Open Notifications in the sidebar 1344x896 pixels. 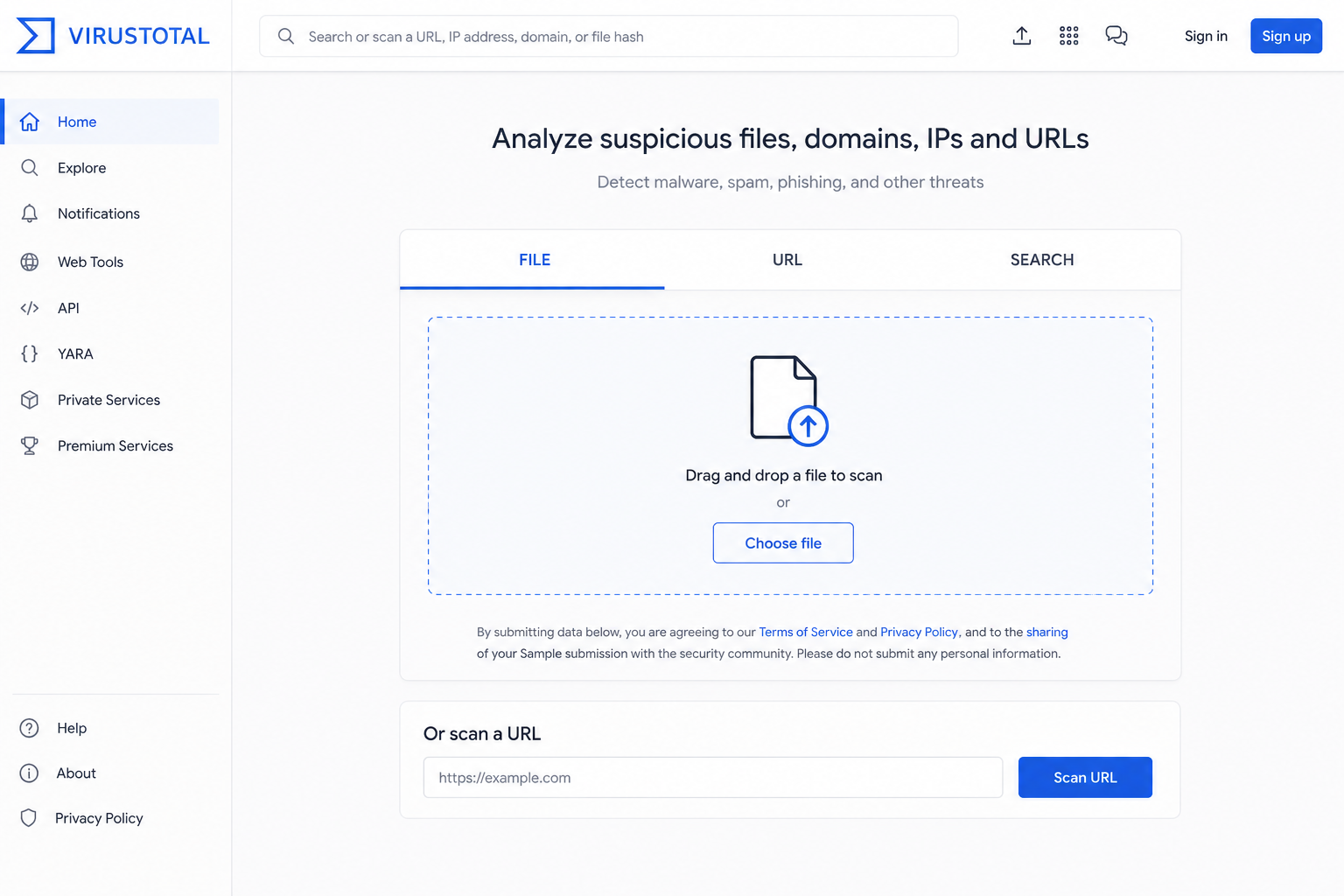pos(111,213)
